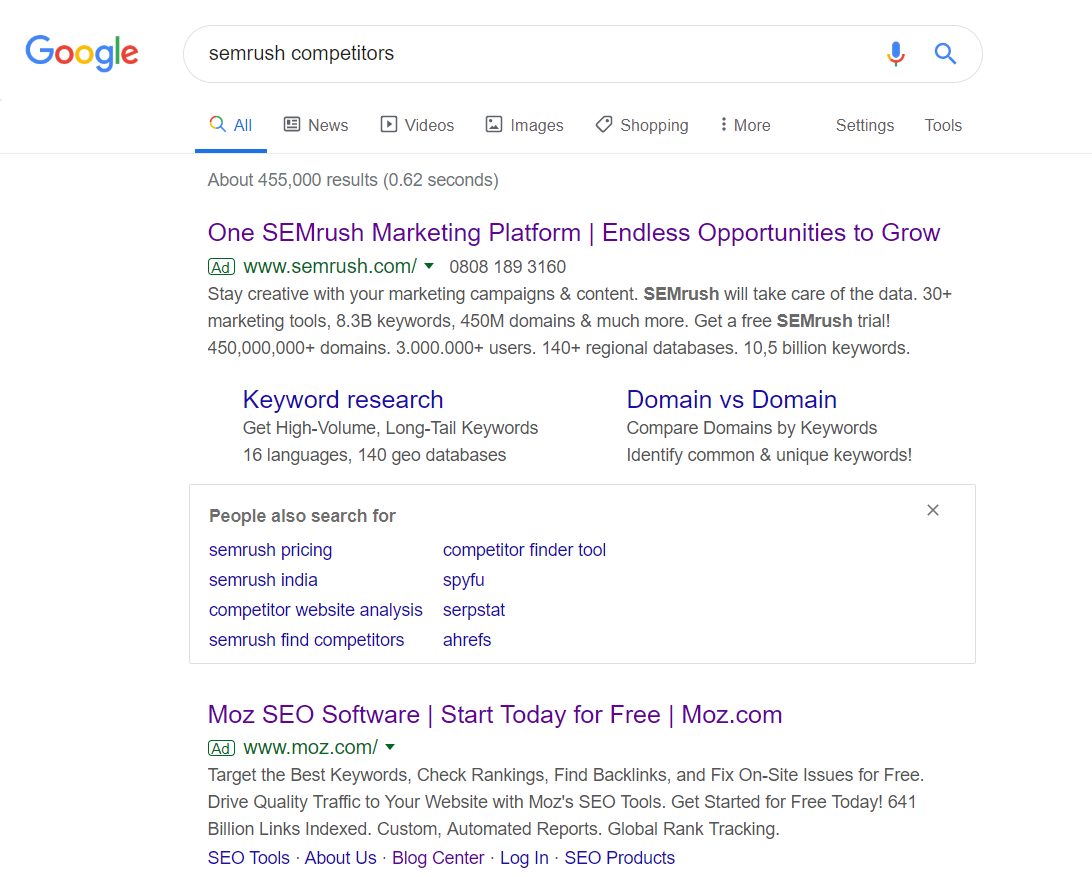Open One SEMrush Marketing Platform ad title
1092x877 pixels.
(x=574, y=233)
